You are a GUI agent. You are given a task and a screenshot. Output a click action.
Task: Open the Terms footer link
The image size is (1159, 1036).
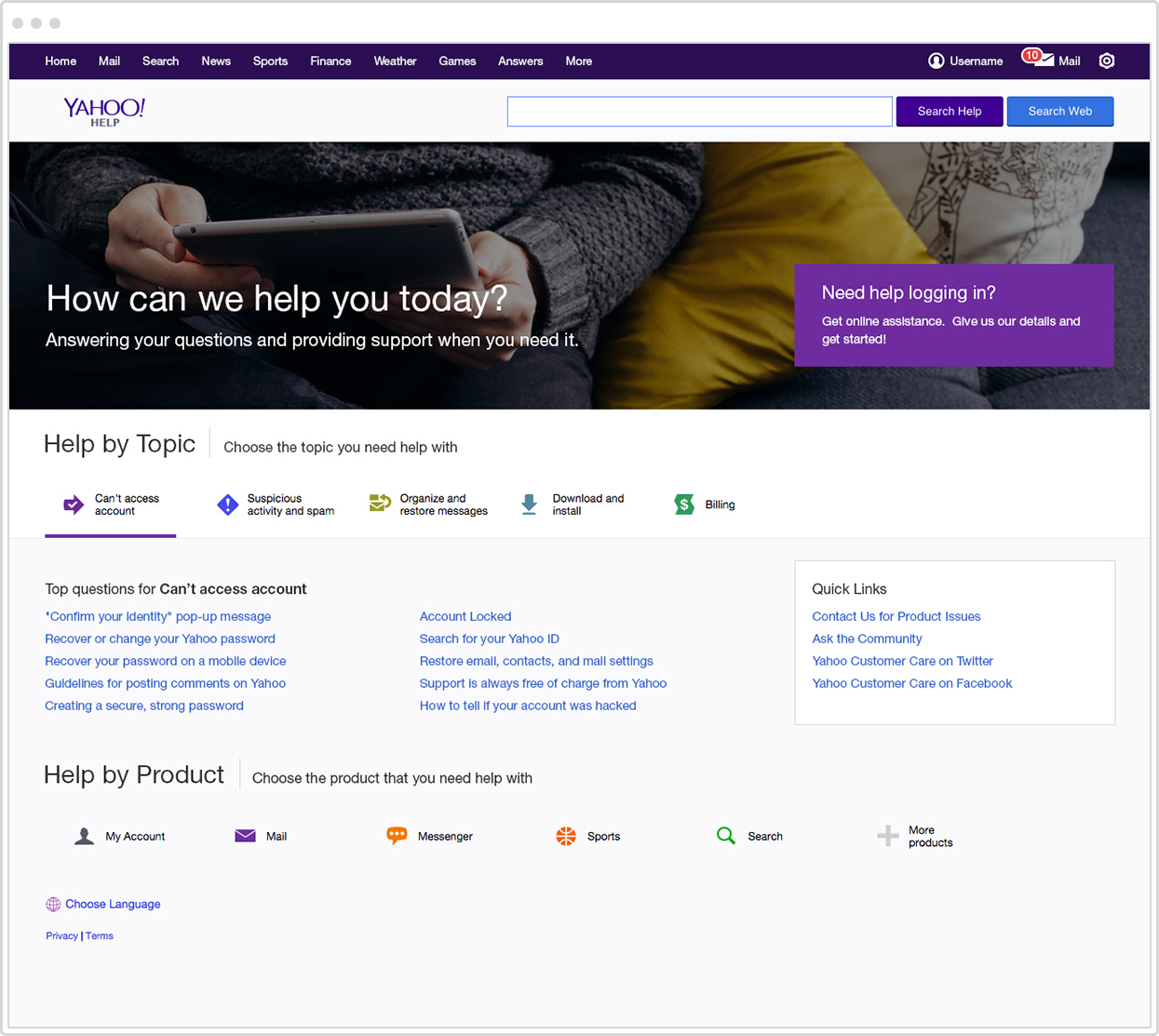100,936
